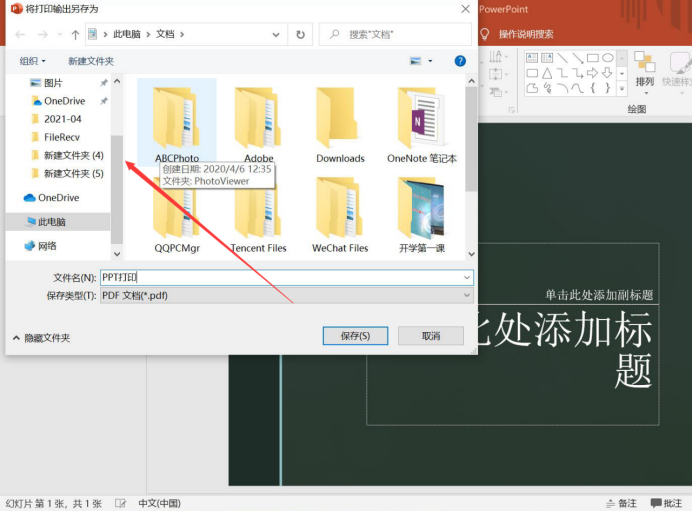The width and height of the screenshot is (693, 511).
Task: Go forward in the save dialog
Action: point(42,34)
